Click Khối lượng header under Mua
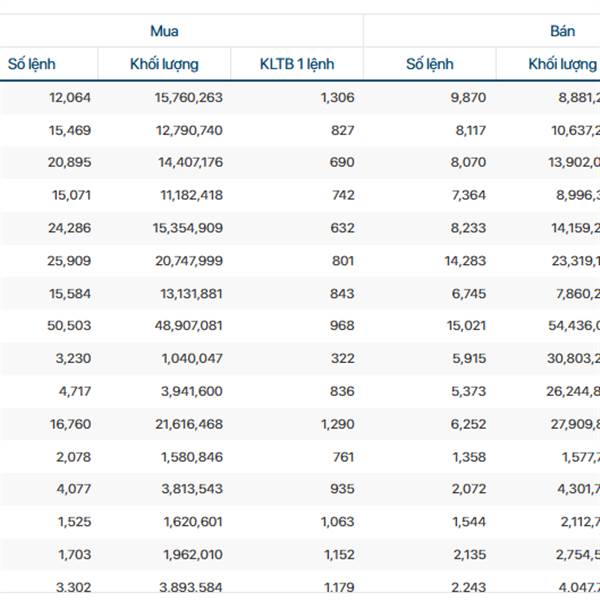The width and height of the screenshot is (600, 600). pyautogui.click(x=164, y=64)
